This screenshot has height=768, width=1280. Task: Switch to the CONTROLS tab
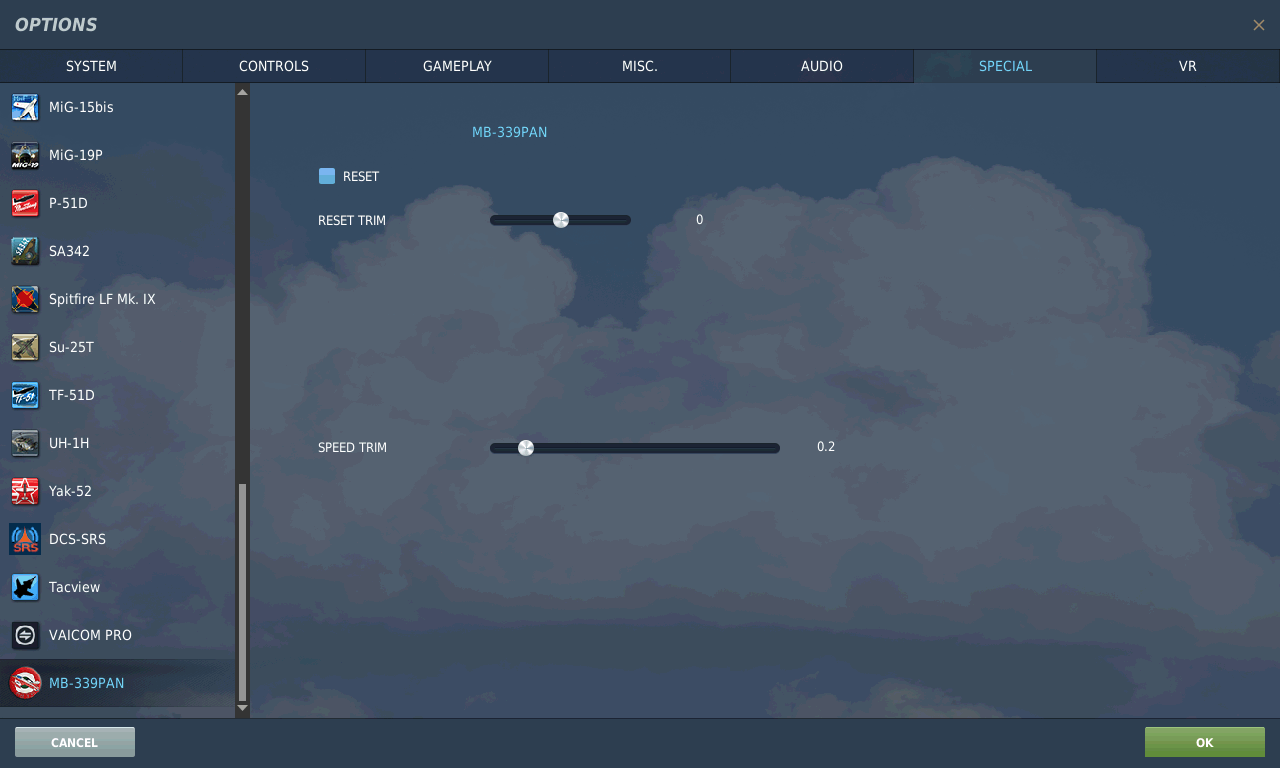click(274, 66)
